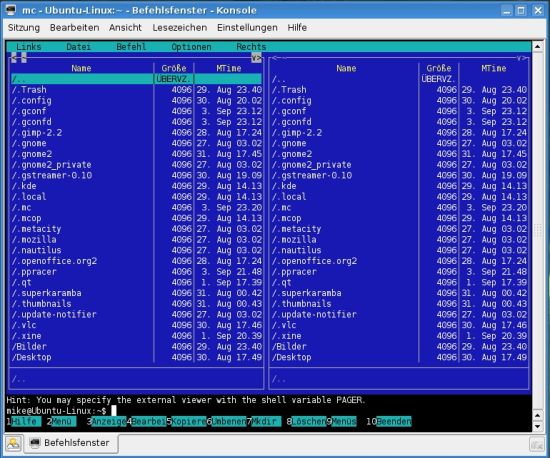
Task: Click the Mkdir function key button
Action: click(266, 421)
